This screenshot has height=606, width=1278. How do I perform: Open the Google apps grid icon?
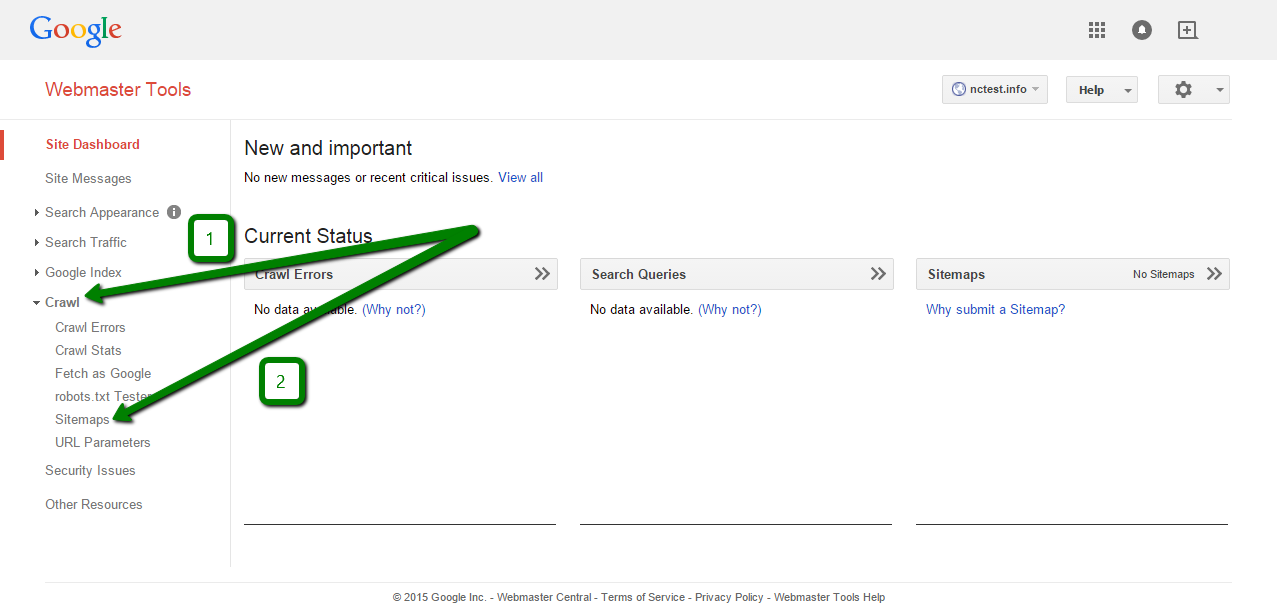pyautogui.click(x=1097, y=30)
